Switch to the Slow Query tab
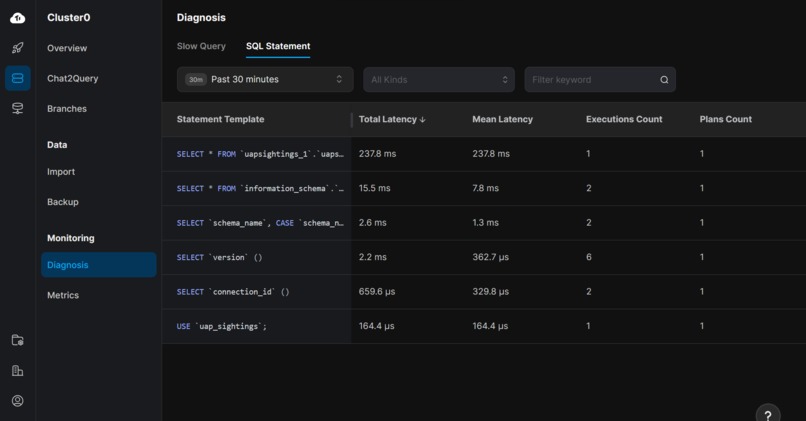 coord(201,46)
